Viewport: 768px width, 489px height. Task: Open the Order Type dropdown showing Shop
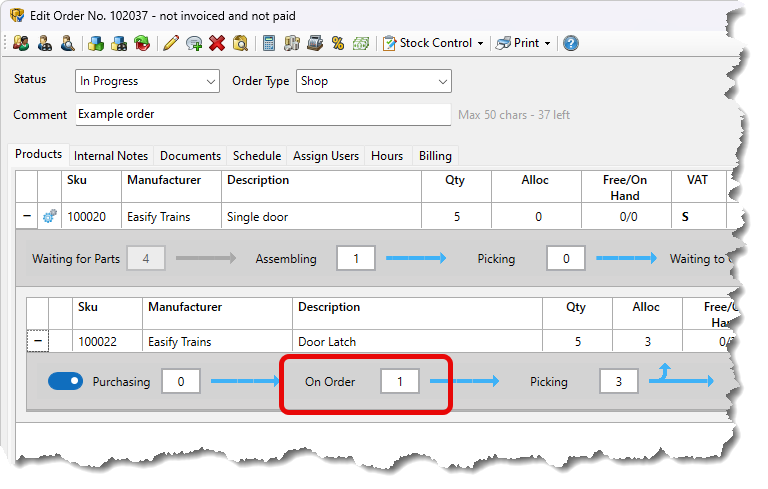click(373, 81)
